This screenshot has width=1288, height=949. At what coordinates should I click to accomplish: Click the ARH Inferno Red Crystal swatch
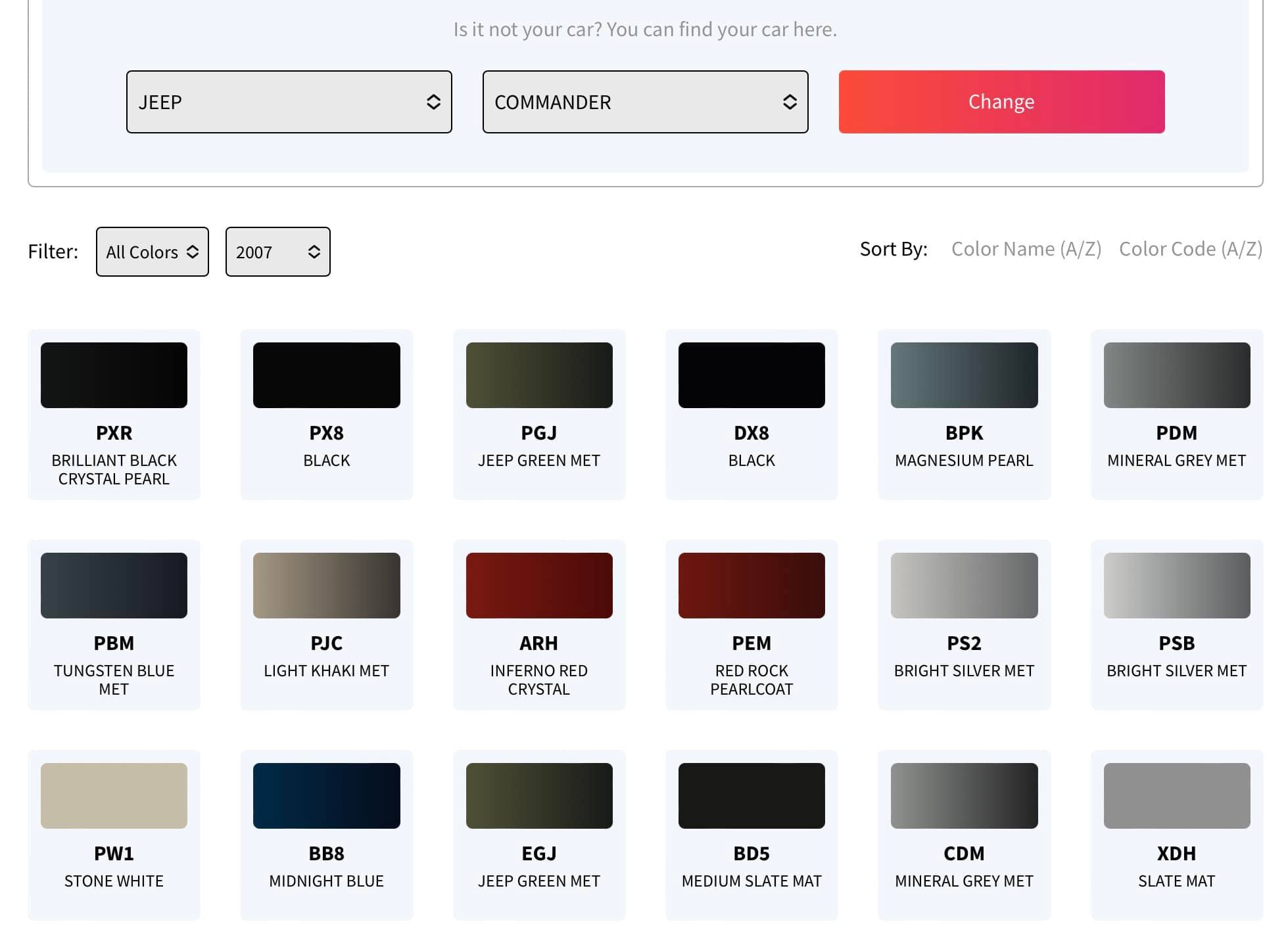point(539,586)
